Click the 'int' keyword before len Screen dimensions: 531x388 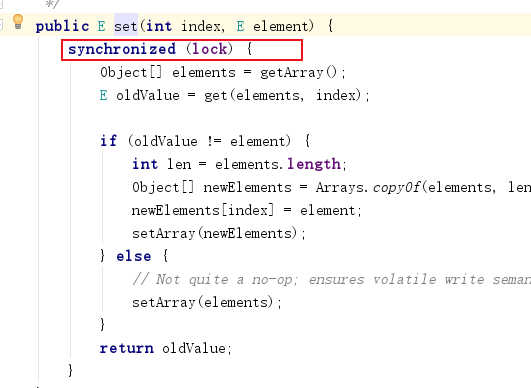tap(145, 164)
